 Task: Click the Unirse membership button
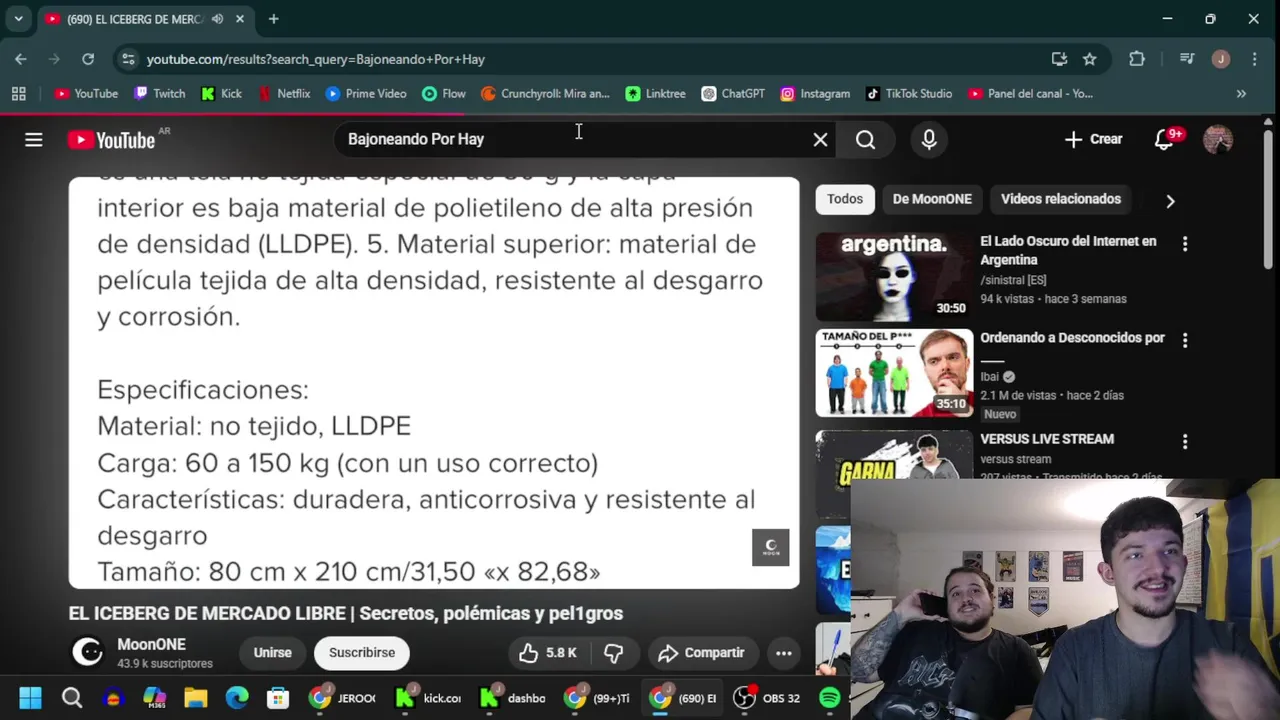pyautogui.click(x=272, y=653)
